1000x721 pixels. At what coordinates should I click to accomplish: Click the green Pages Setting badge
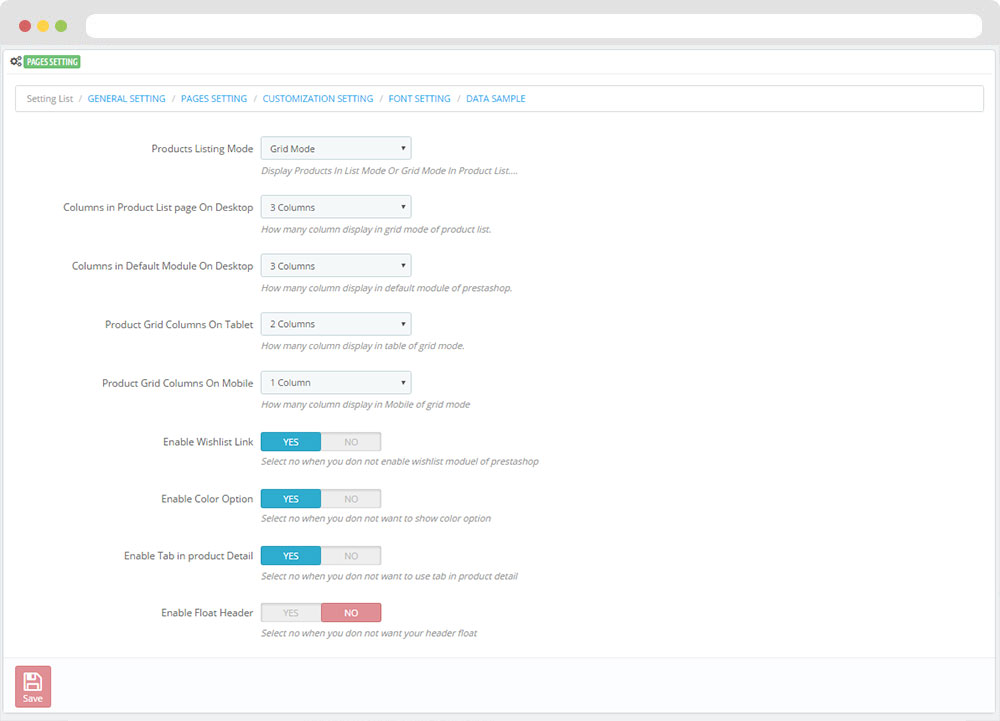[x=52, y=62]
